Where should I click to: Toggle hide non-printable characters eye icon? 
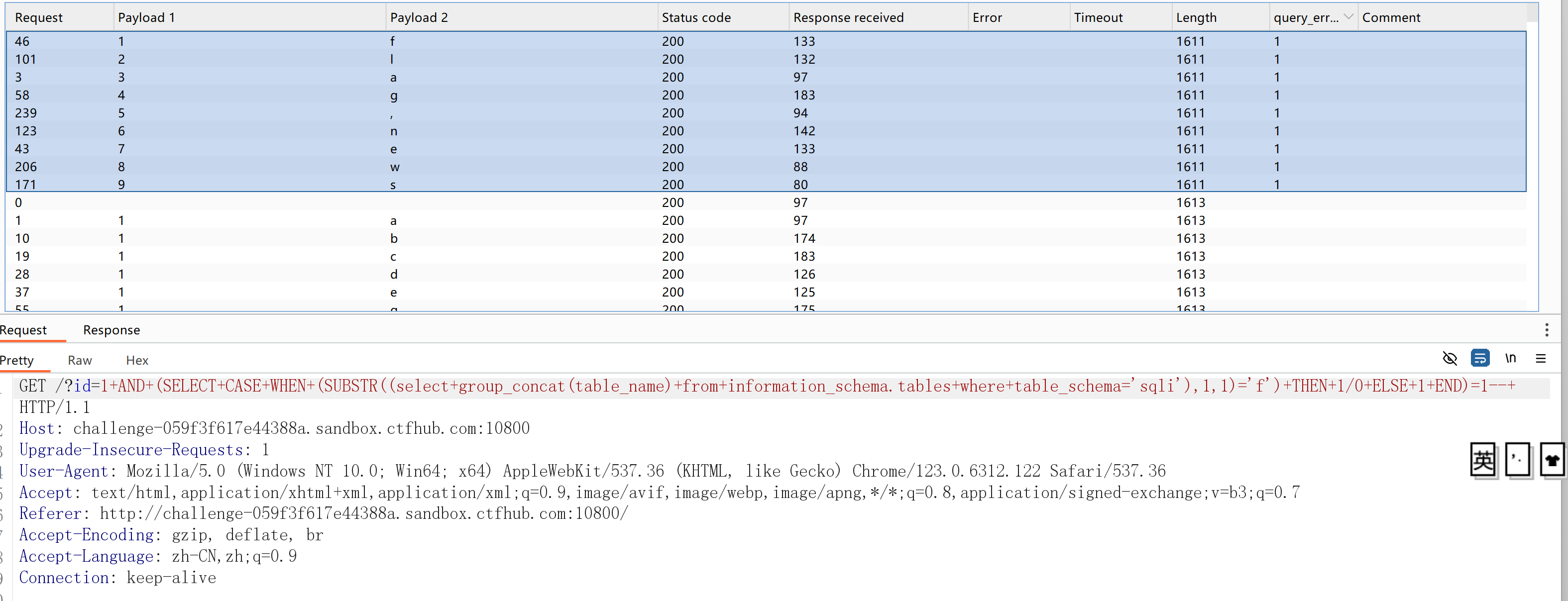coord(1450,358)
